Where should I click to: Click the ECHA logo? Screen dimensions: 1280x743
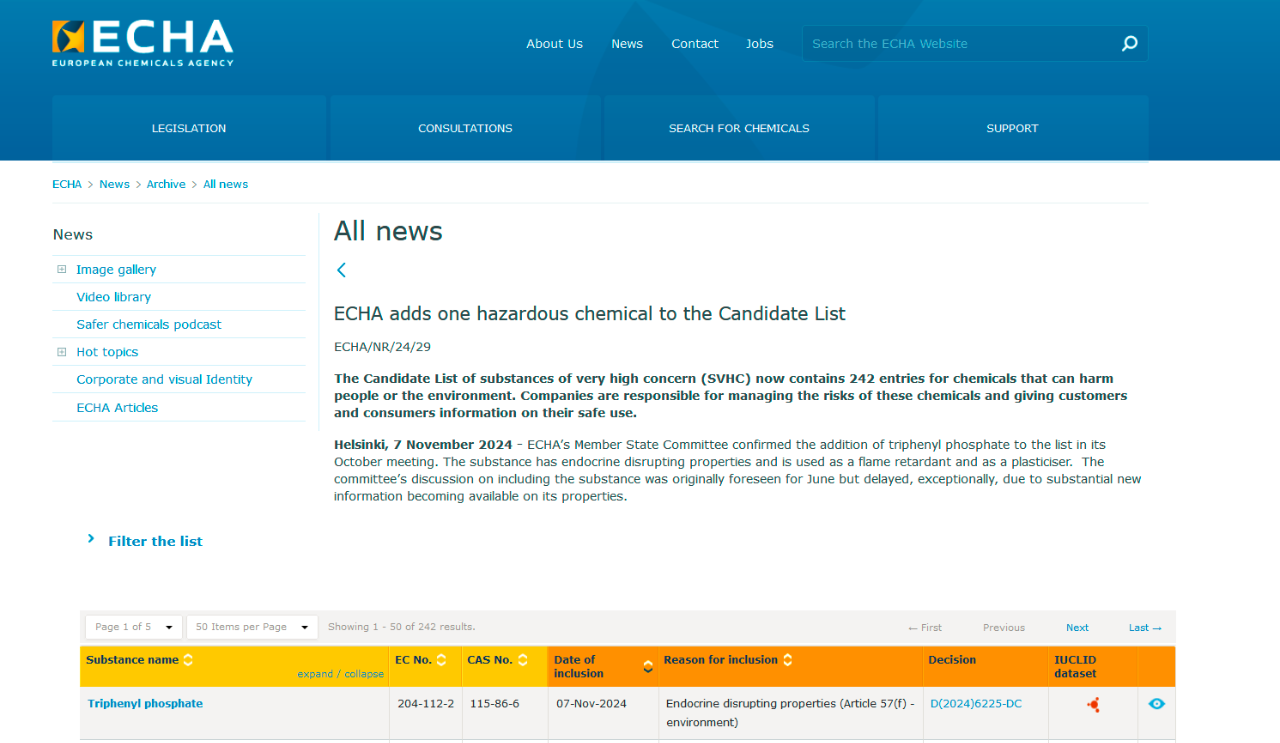pyautogui.click(x=143, y=43)
